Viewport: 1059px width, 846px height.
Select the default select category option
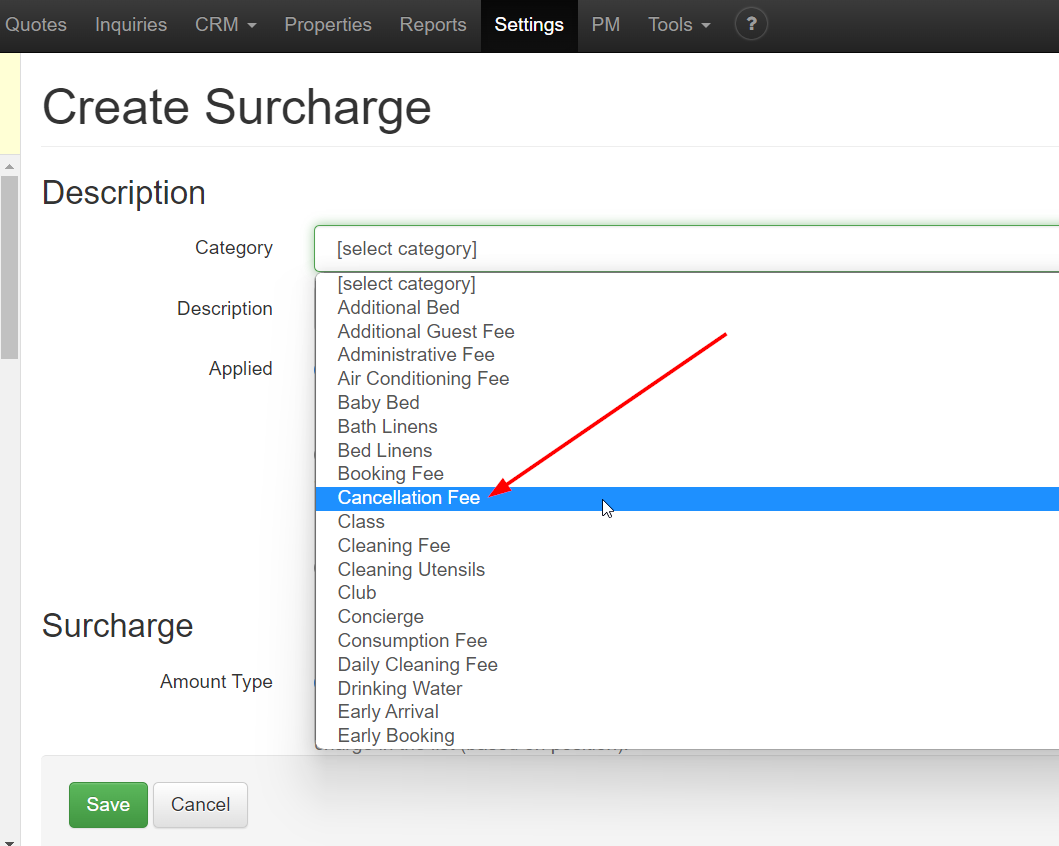(406, 283)
